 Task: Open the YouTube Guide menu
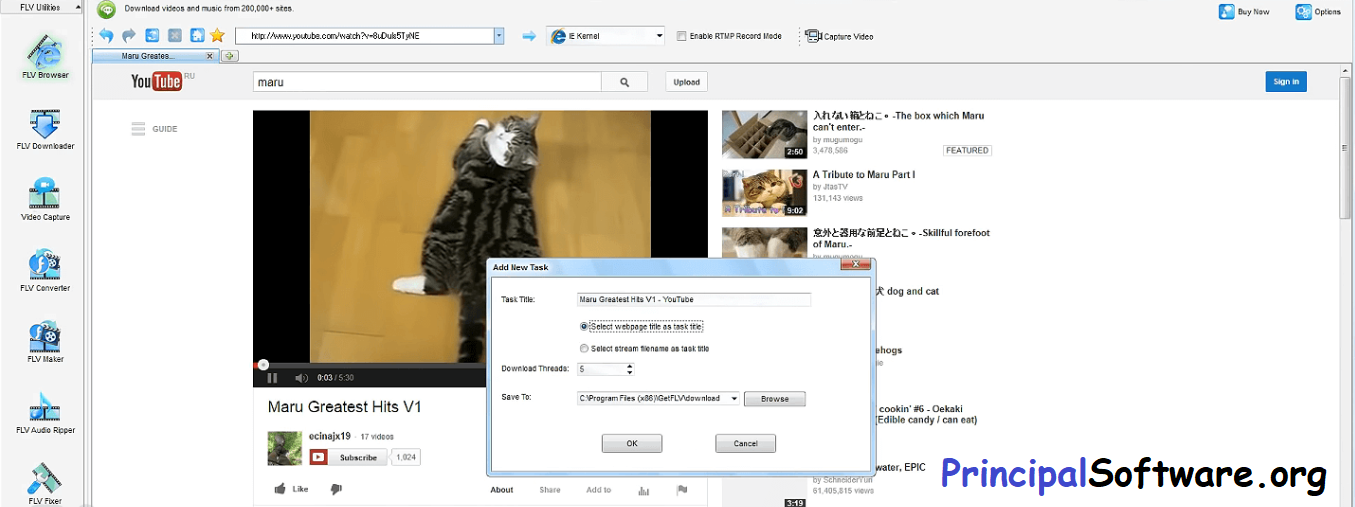coord(155,129)
